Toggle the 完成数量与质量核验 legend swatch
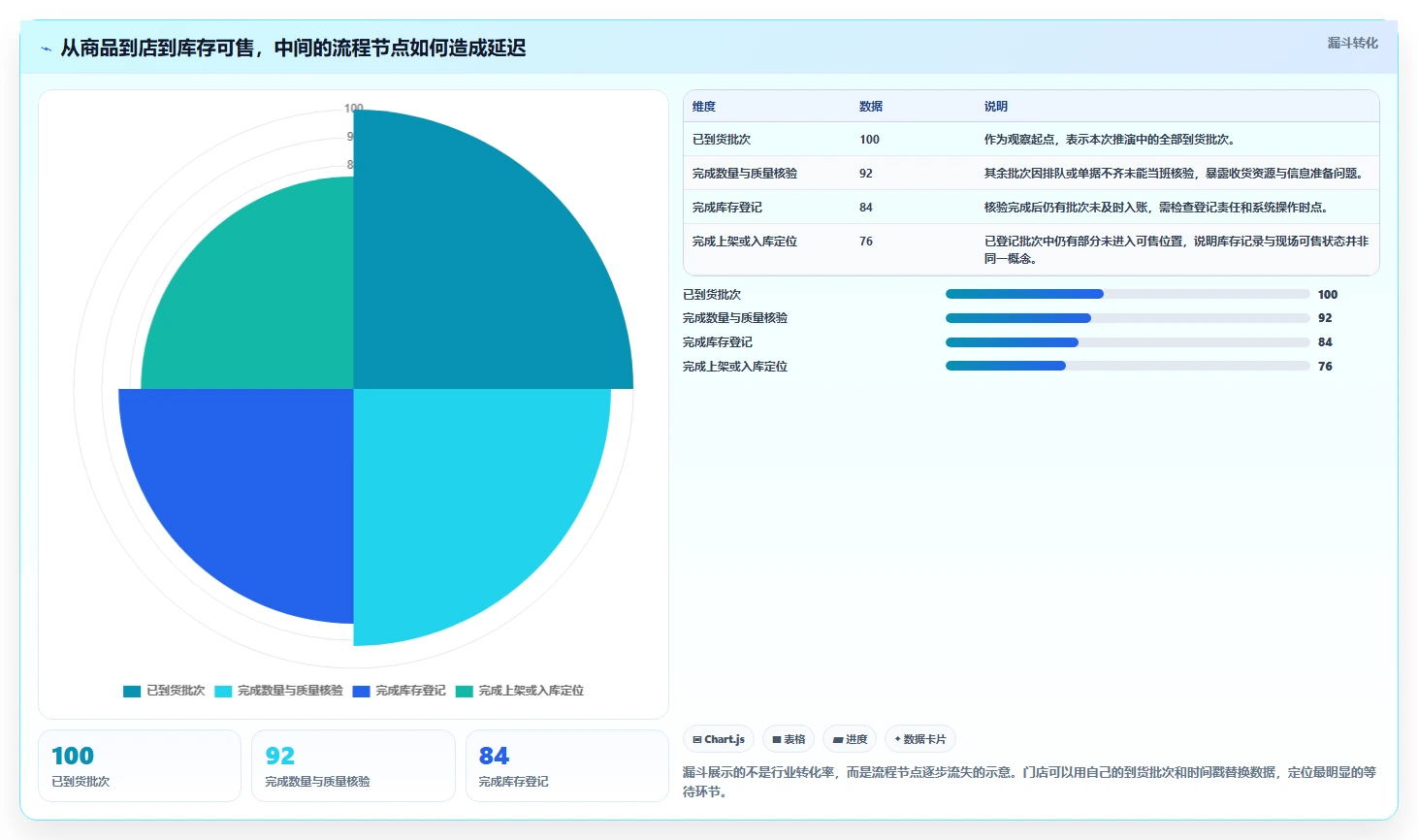This screenshot has height=840, width=1418. tap(223, 692)
